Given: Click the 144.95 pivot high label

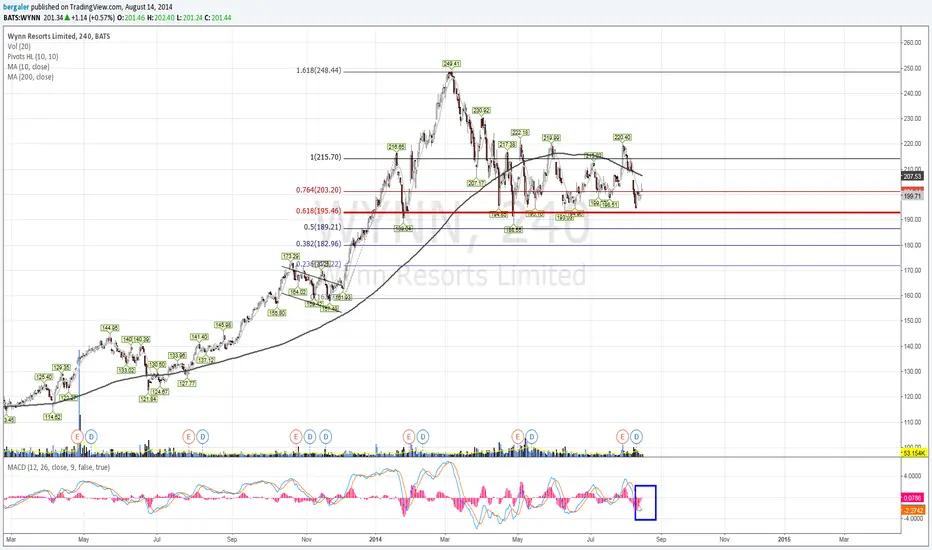Looking at the screenshot, I should click(x=109, y=328).
